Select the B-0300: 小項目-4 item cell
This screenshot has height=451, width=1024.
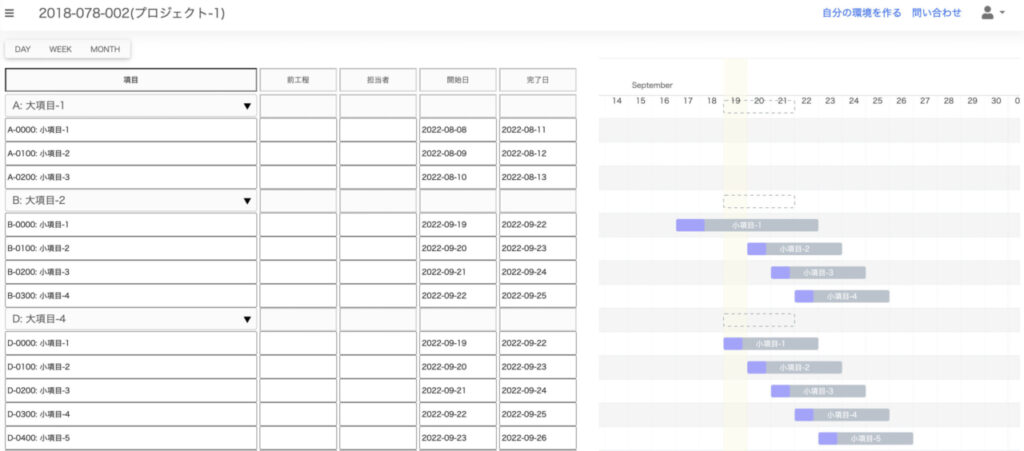click(131, 296)
